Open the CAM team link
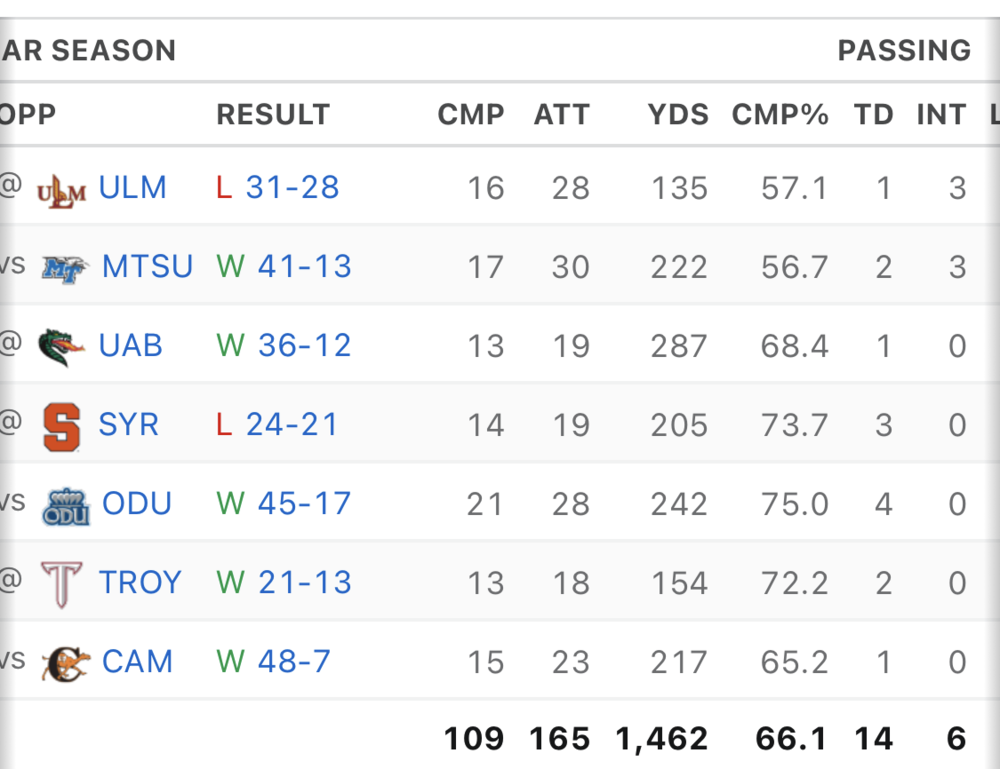Screen dimensions: 1000x769 coord(137,662)
